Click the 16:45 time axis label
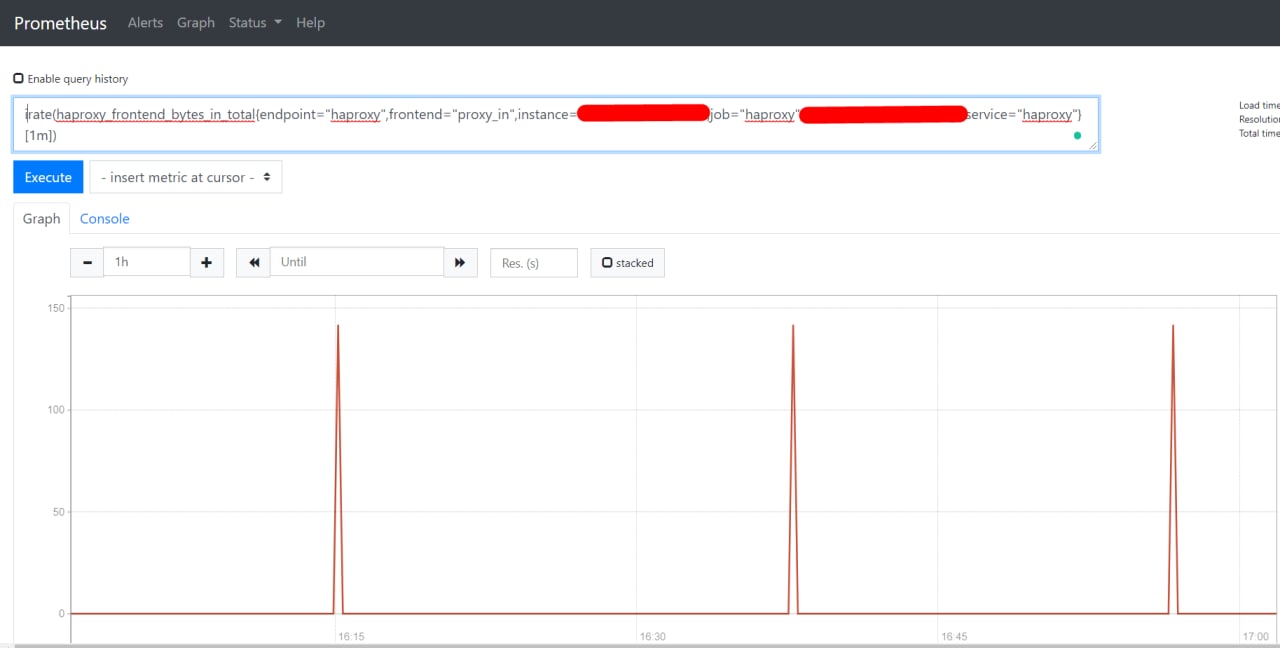Image resolution: width=1280 pixels, height=648 pixels. click(x=954, y=636)
